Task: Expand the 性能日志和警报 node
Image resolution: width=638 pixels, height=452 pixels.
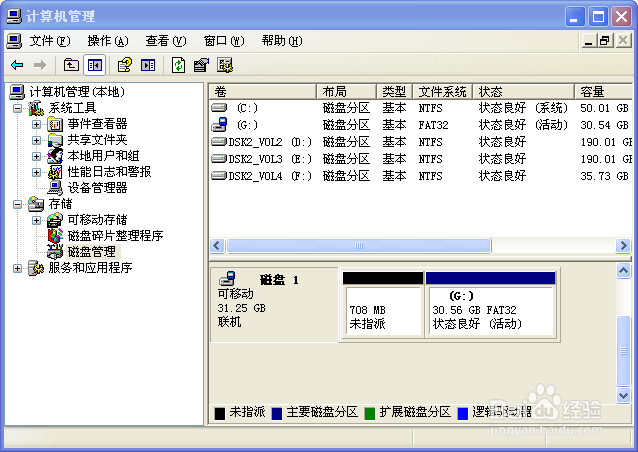Action: coord(36,173)
